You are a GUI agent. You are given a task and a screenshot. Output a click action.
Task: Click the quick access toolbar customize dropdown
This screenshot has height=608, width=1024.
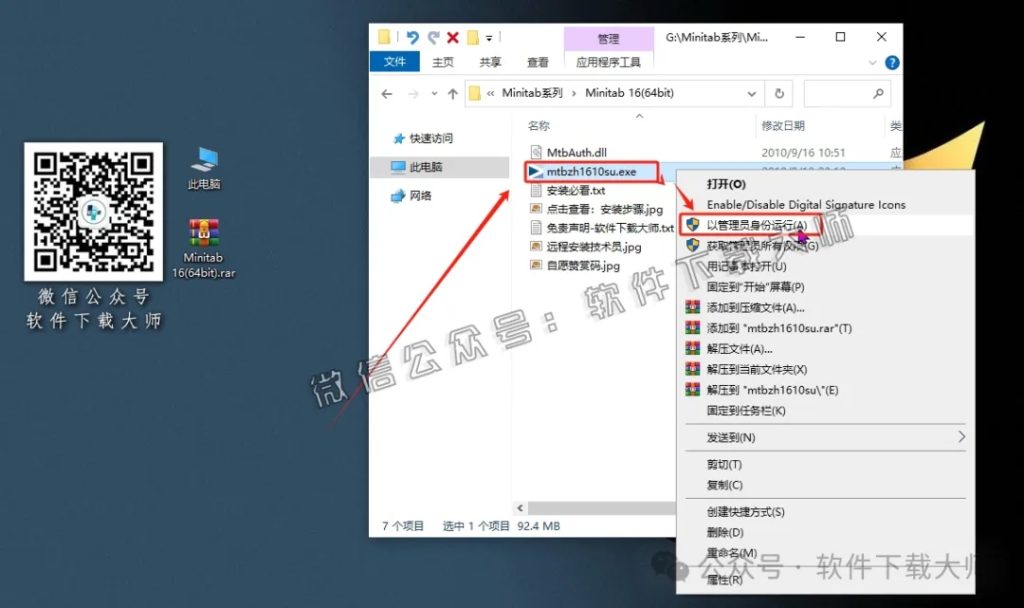(x=489, y=37)
